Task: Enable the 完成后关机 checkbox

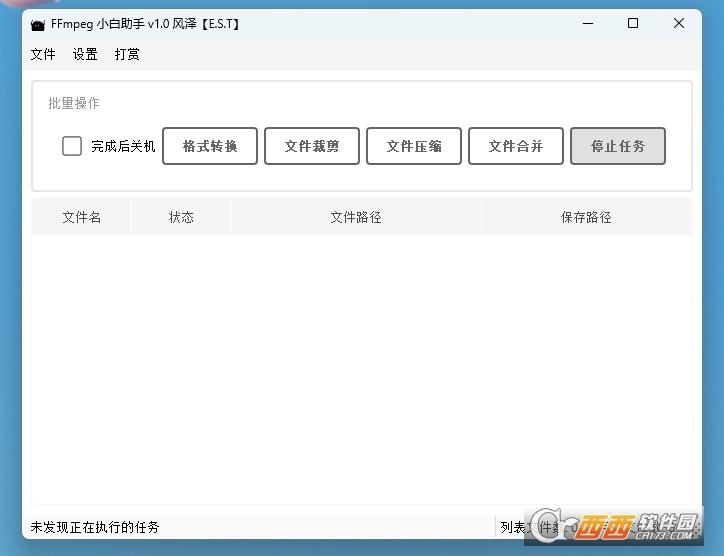Action: coord(72,146)
